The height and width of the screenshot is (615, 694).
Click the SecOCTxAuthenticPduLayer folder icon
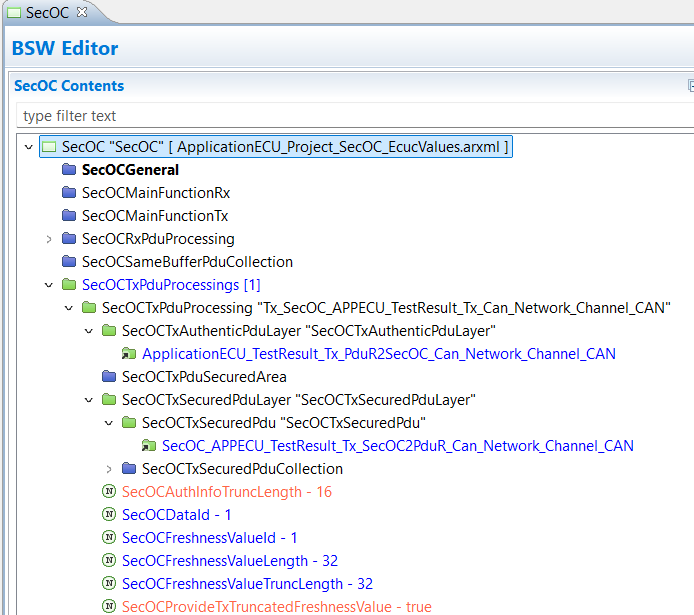(109, 331)
